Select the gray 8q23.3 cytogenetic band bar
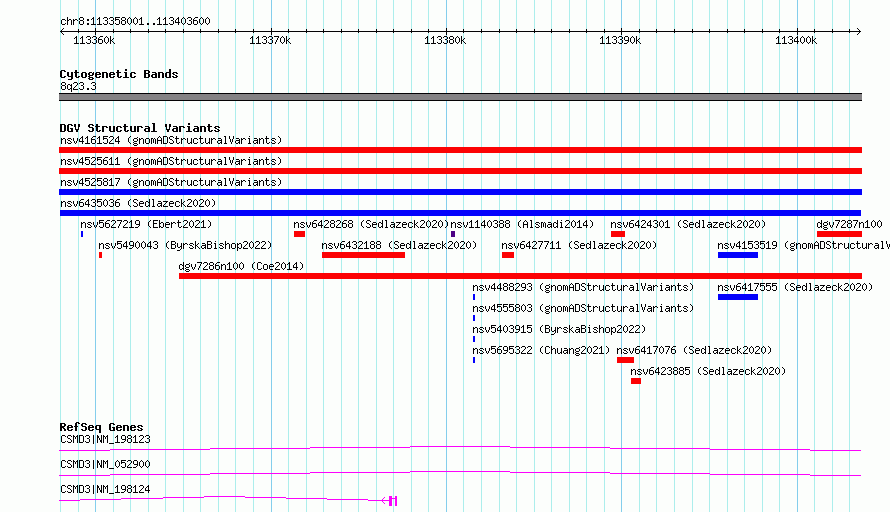 pos(460,97)
